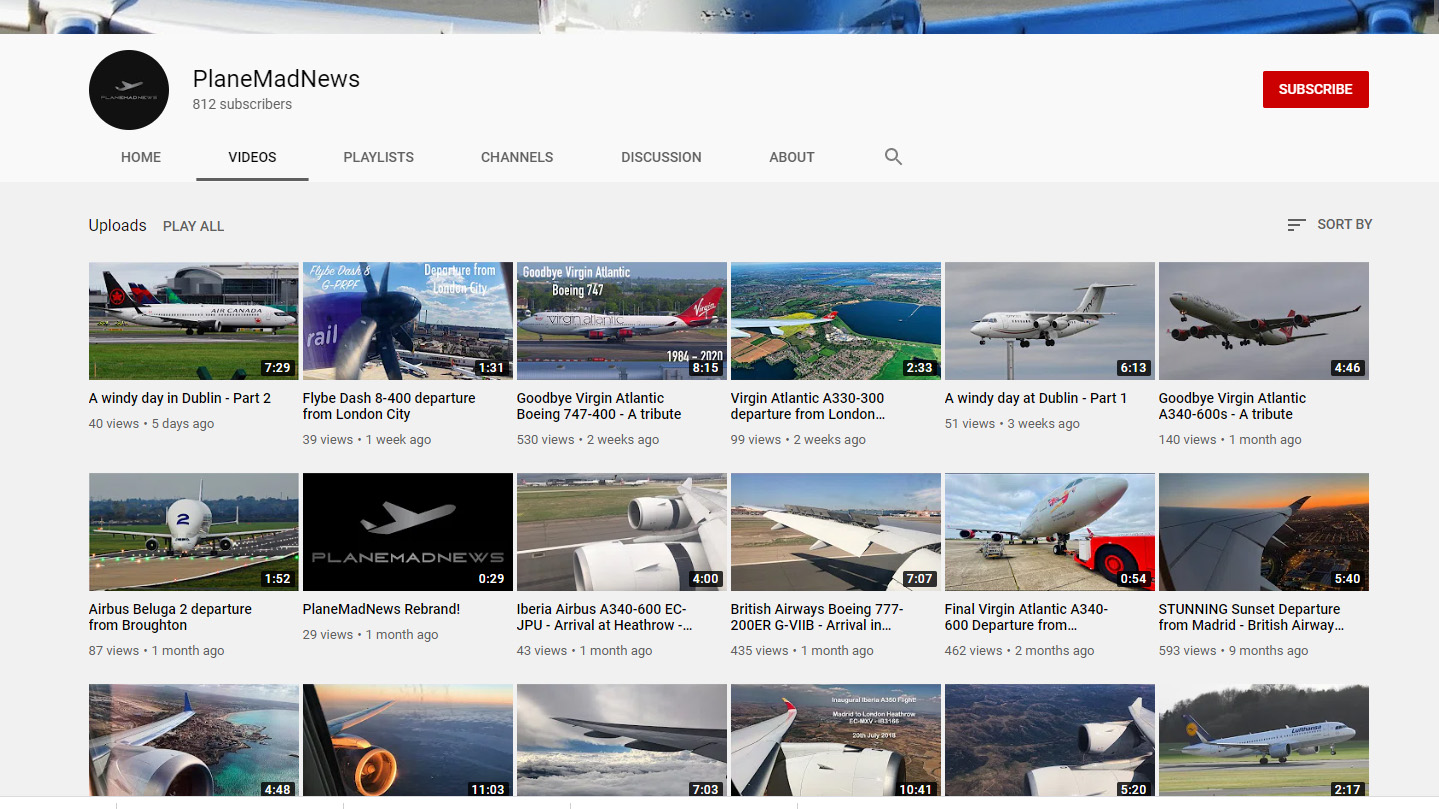
Task: Click the Sort By lines icon
Action: point(1296,225)
